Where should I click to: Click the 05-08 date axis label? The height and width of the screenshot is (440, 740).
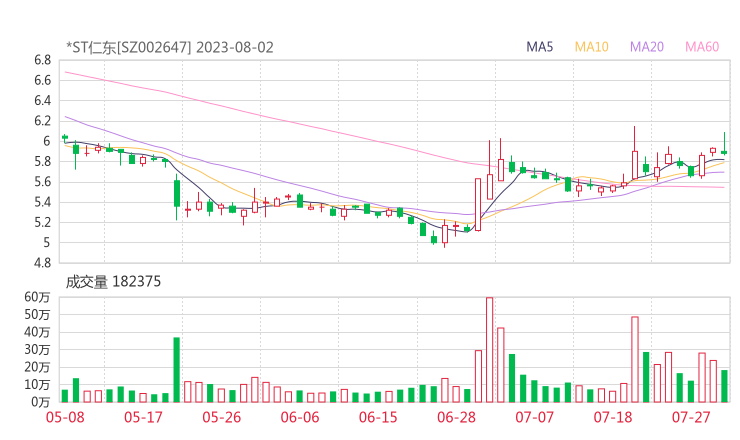(65, 417)
